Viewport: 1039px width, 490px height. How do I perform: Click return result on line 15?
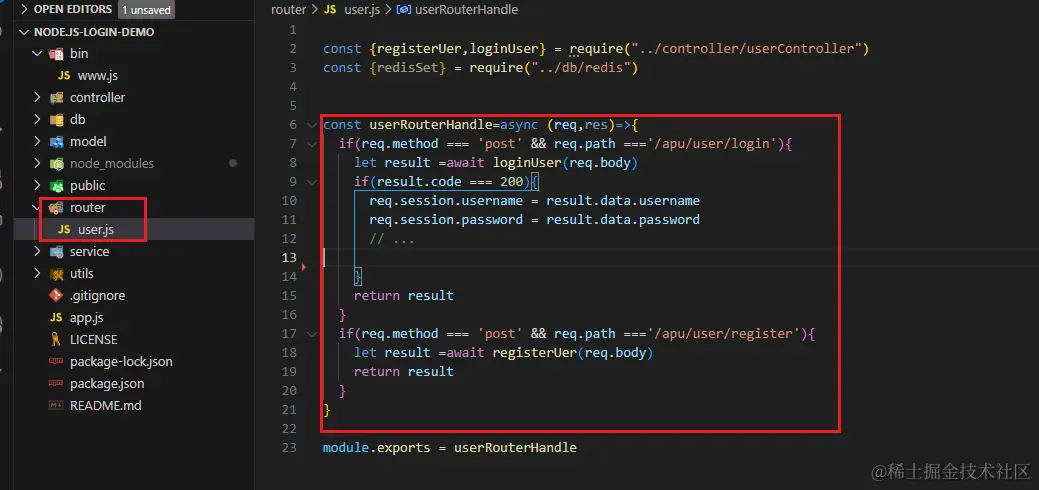click(404, 296)
